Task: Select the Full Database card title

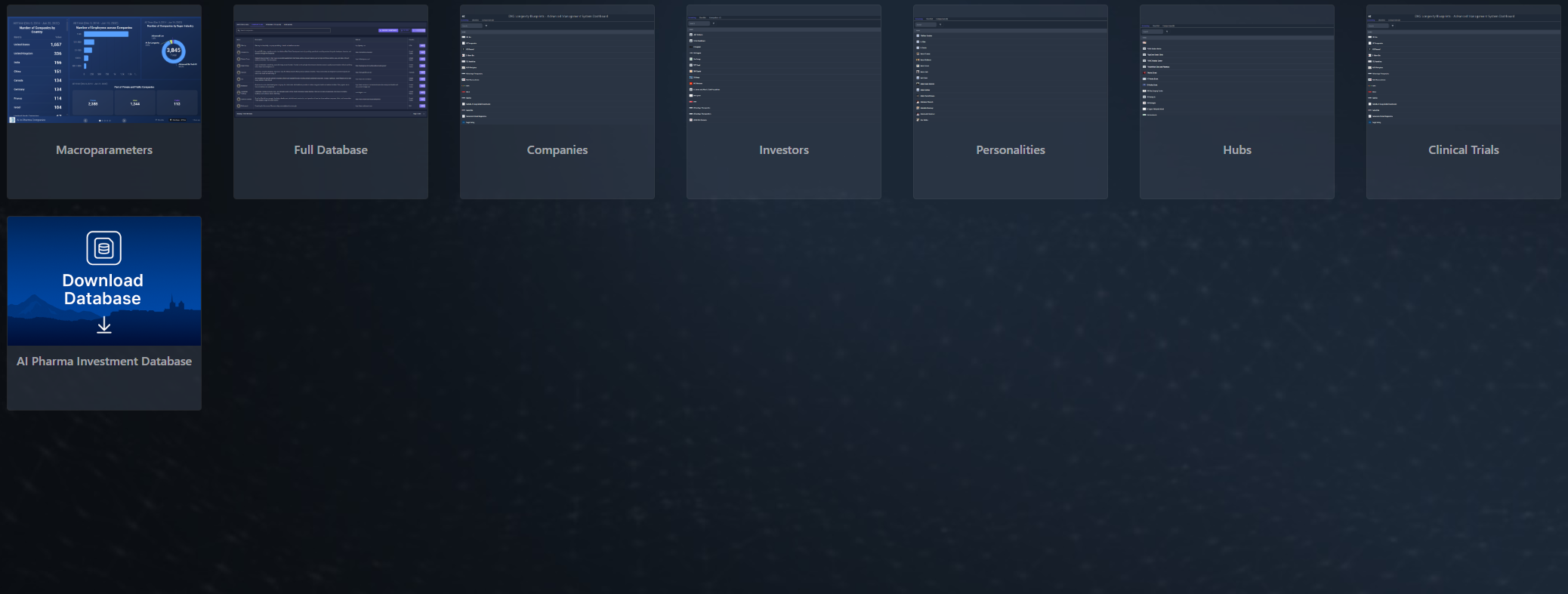Action: [x=331, y=150]
